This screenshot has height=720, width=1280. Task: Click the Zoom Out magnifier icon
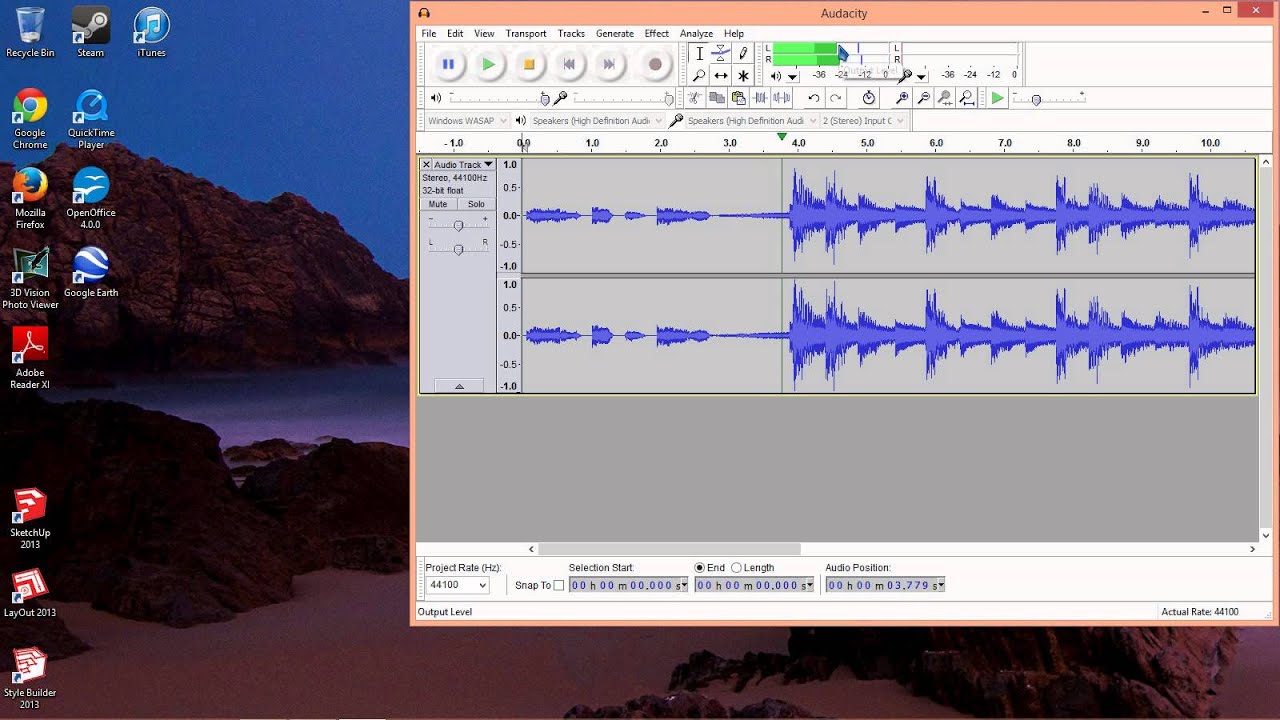point(923,98)
